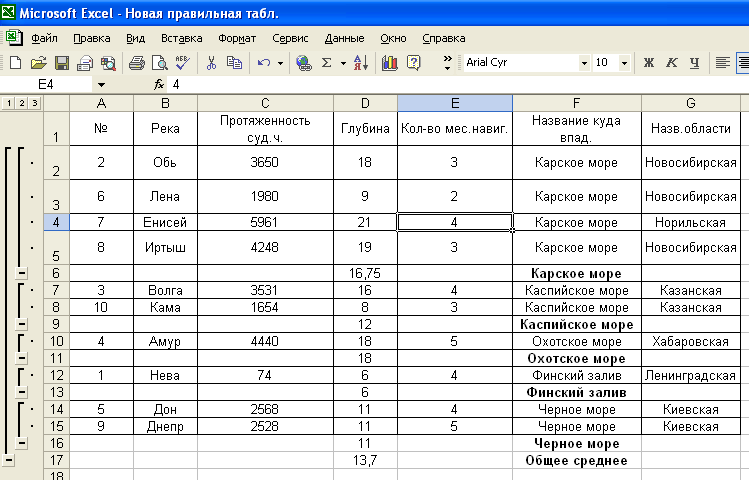
Task: Collapse the Охотское море group
Action: [x=22, y=358]
